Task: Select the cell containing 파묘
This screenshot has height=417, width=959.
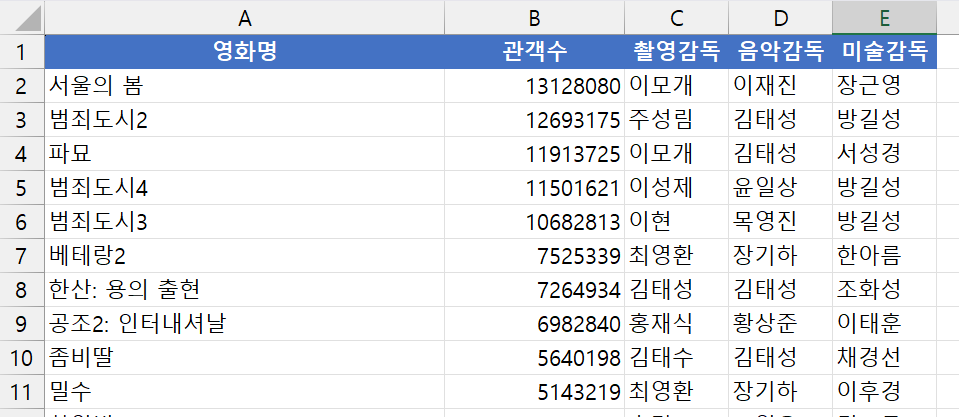Action: (x=245, y=154)
